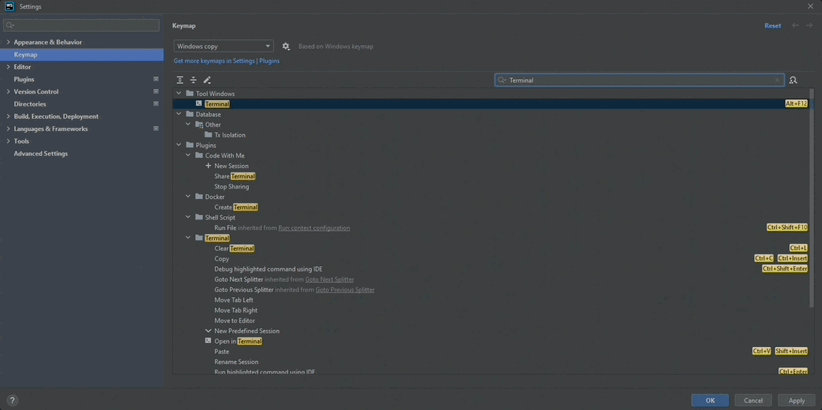Select the Move to Editor action
Viewport: 822px width, 410px height.
[x=235, y=320]
